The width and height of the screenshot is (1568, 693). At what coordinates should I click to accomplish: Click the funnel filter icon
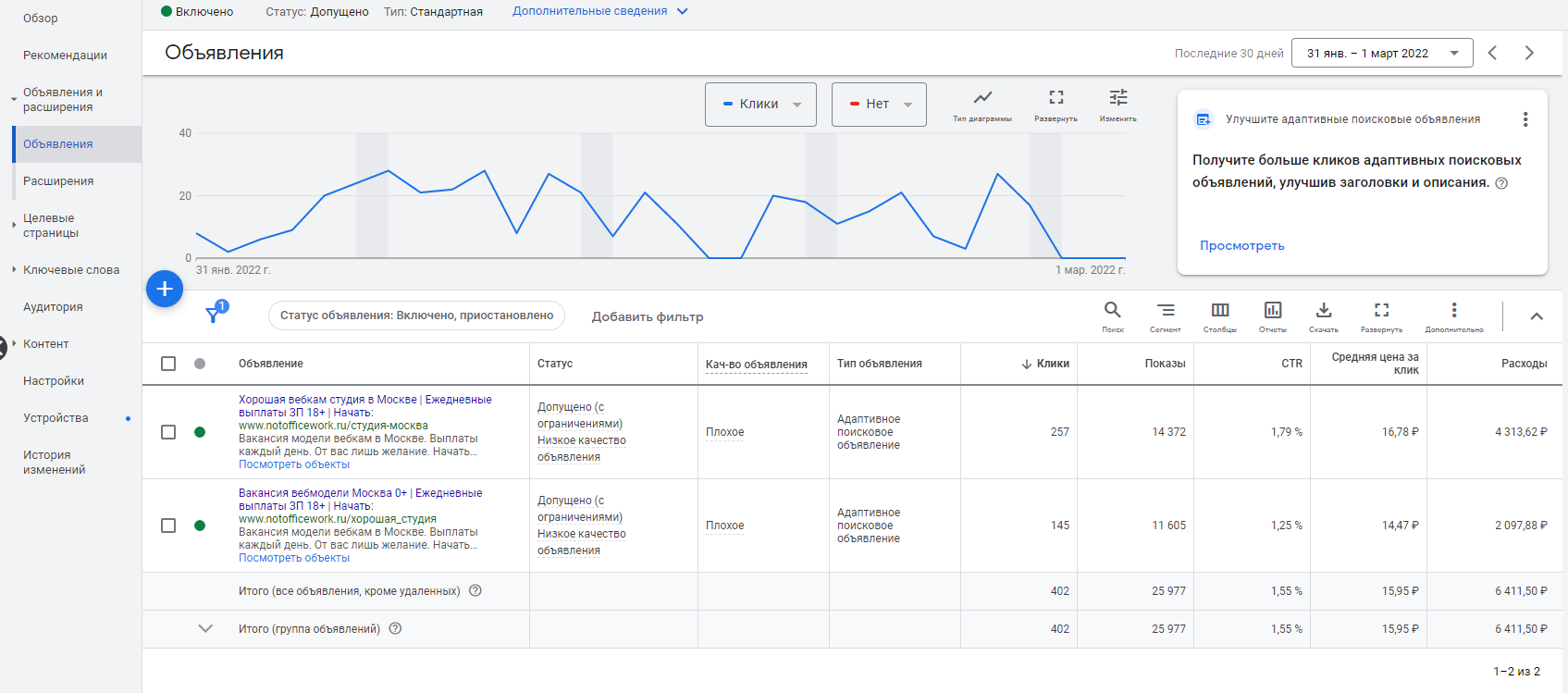pos(214,316)
